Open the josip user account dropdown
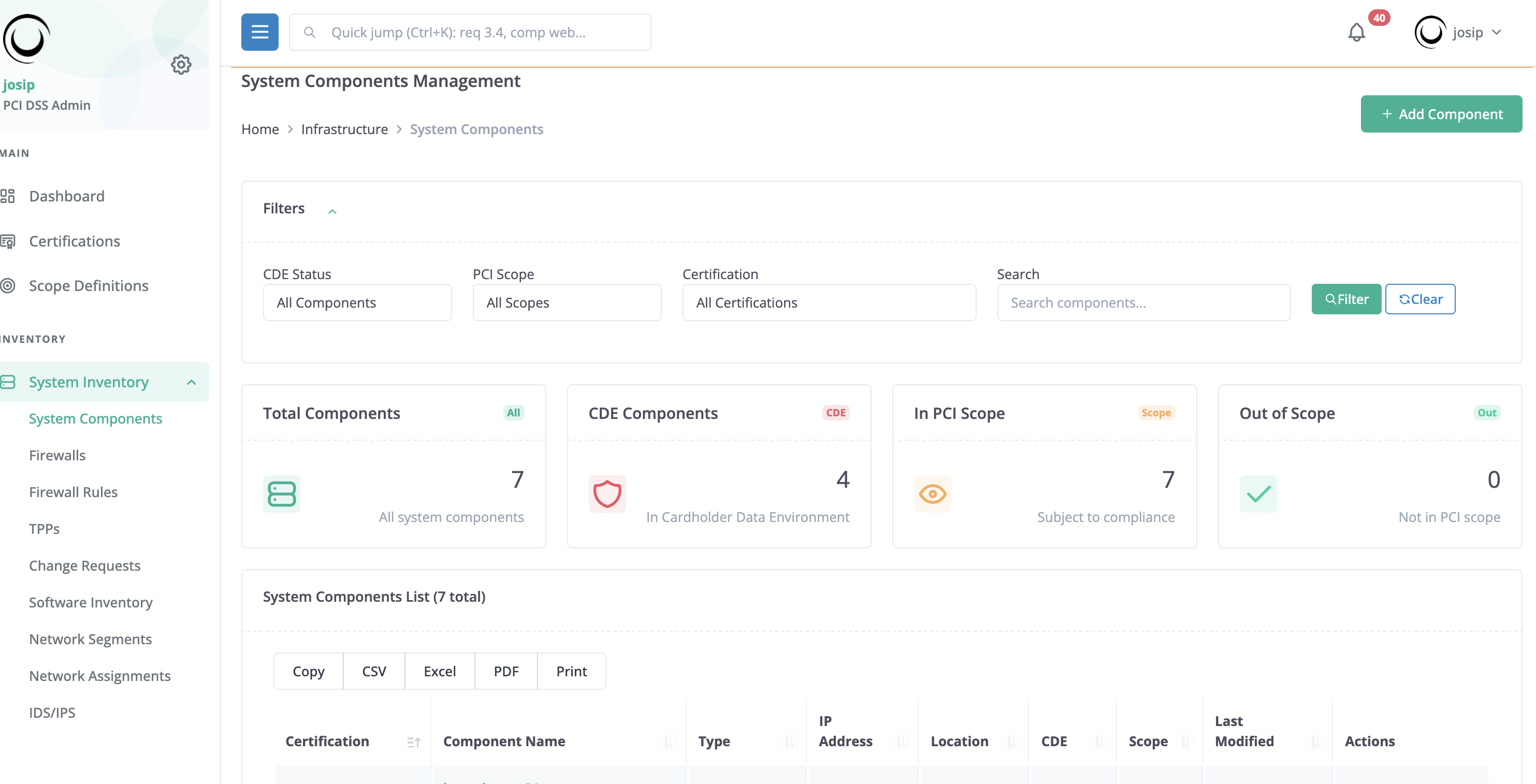 1460,32
